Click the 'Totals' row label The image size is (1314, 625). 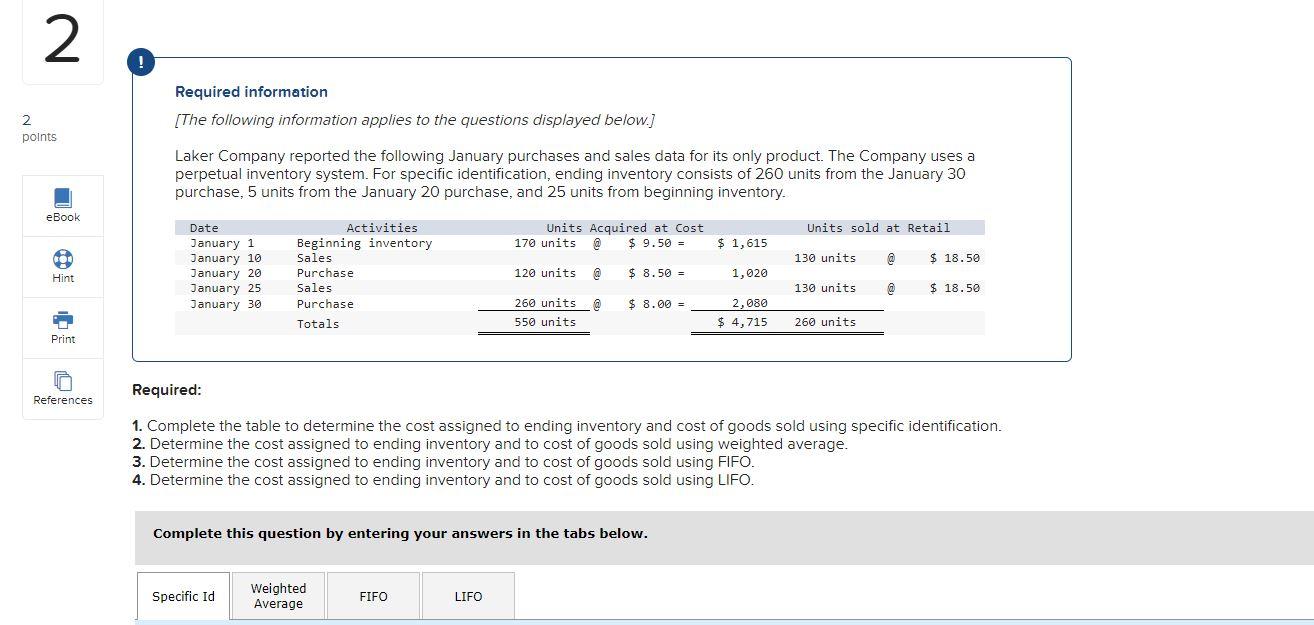pos(318,324)
